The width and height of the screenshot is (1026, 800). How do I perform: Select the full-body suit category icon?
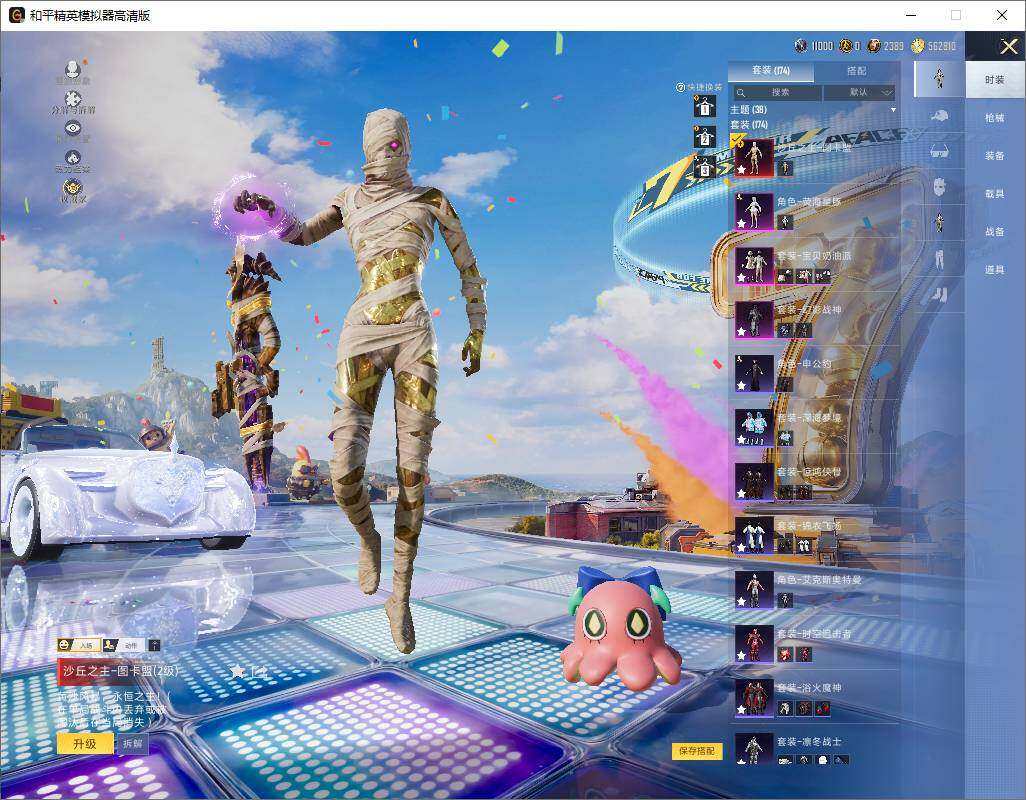[x=939, y=78]
